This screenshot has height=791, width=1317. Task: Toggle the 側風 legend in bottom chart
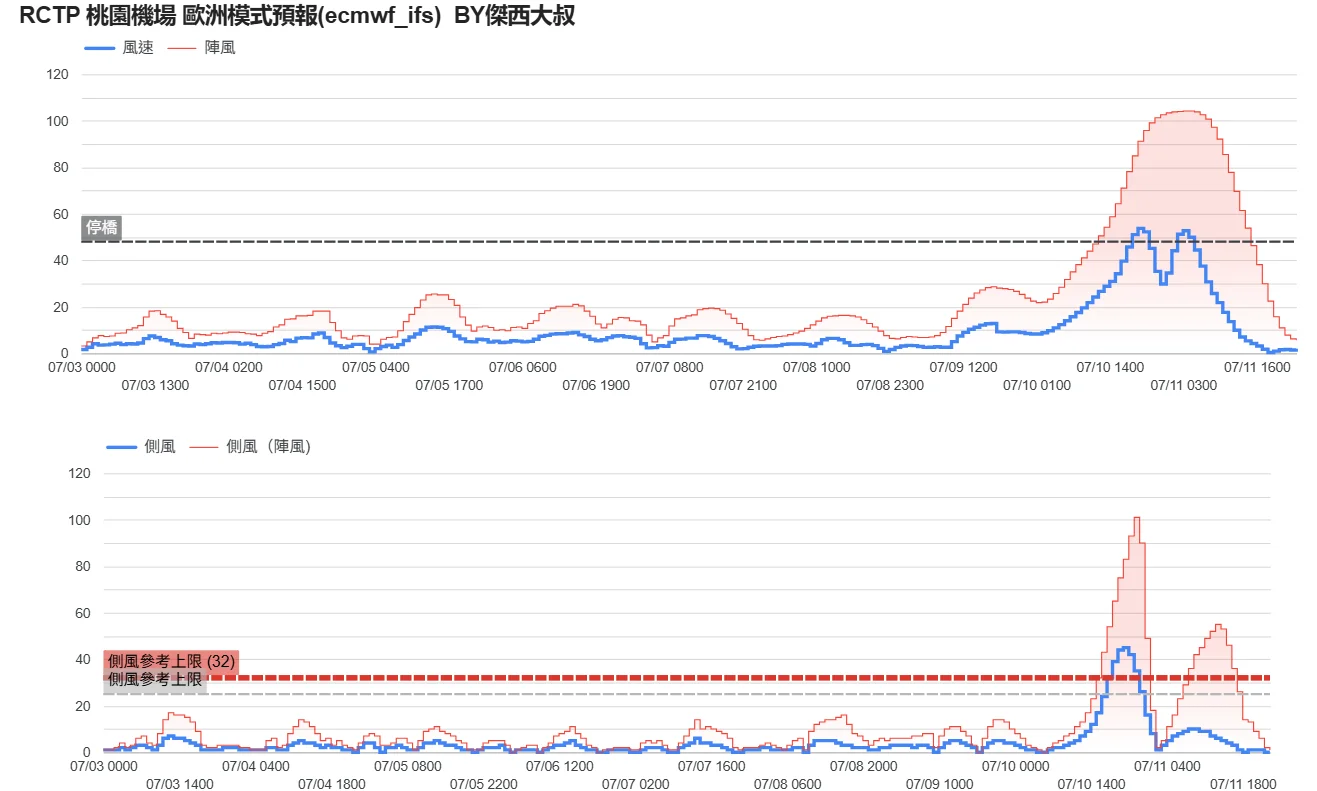(x=141, y=446)
